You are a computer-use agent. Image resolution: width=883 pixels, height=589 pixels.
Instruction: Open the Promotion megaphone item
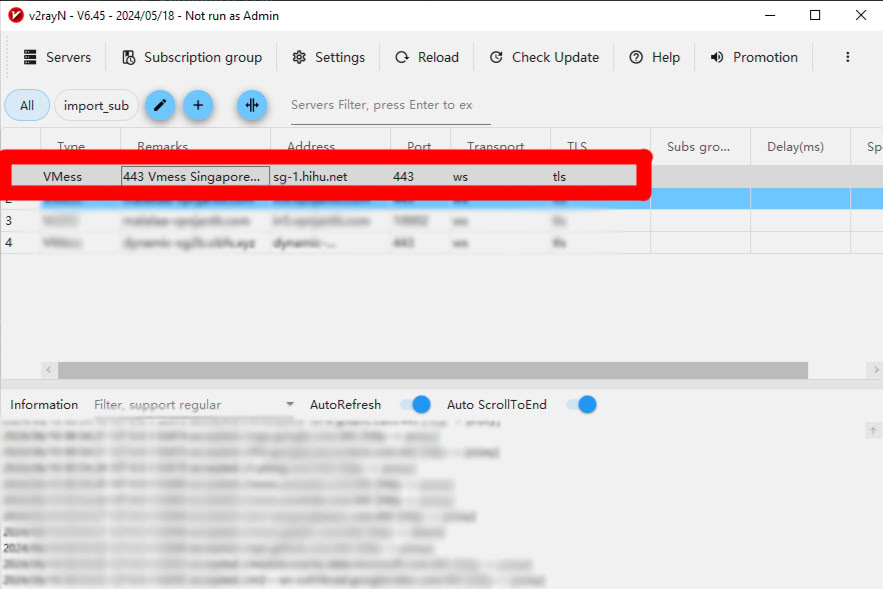pos(754,57)
